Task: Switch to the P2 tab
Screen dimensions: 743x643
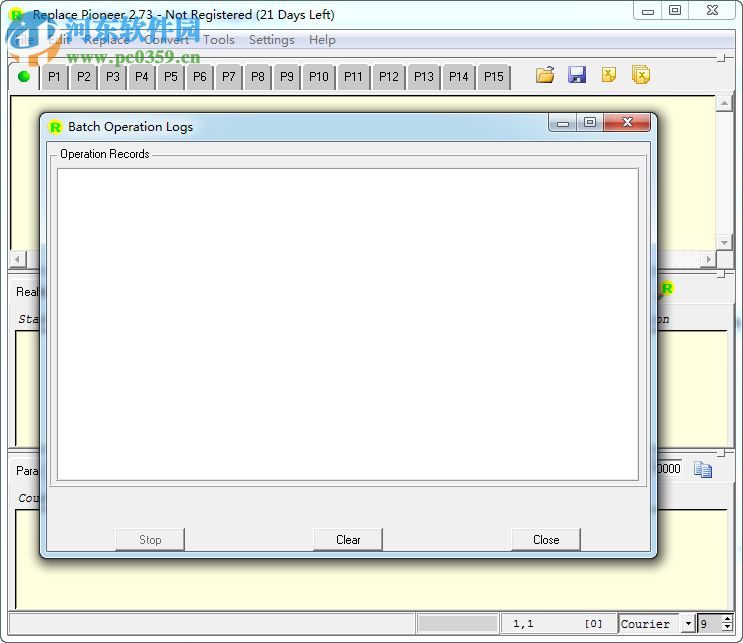Action: pyautogui.click(x=83, y=77)
